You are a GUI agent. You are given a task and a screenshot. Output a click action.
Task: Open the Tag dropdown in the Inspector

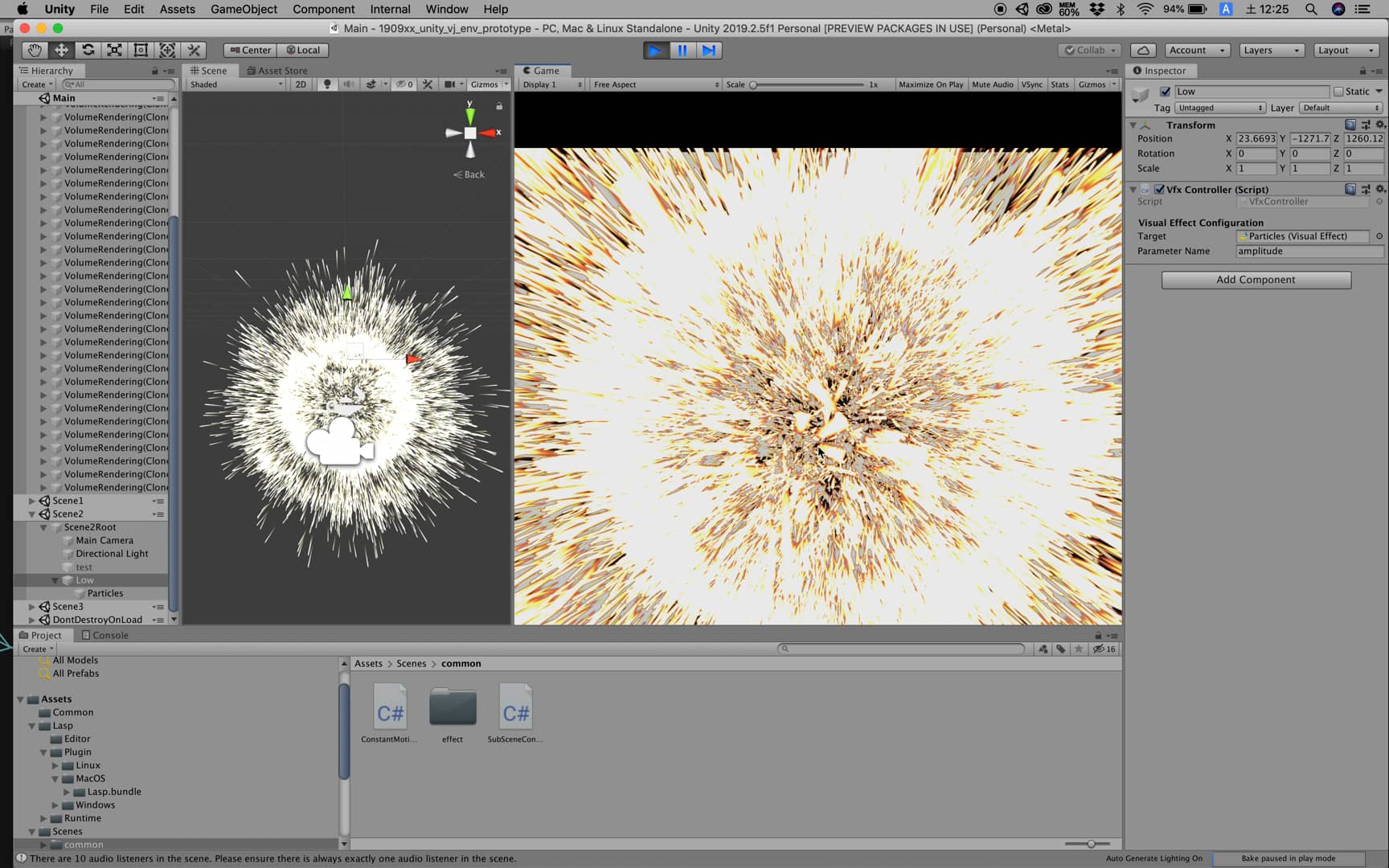point(1220,107)
